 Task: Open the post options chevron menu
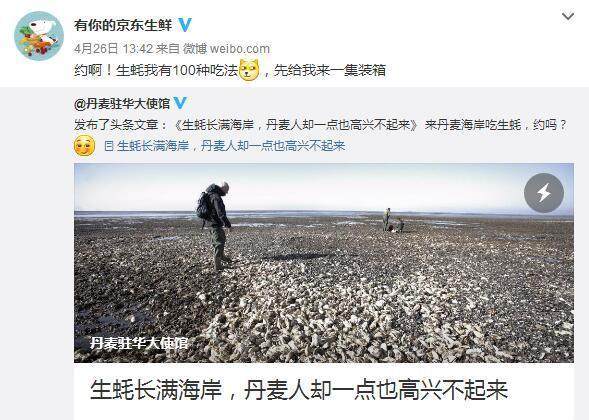click(568, 17)
